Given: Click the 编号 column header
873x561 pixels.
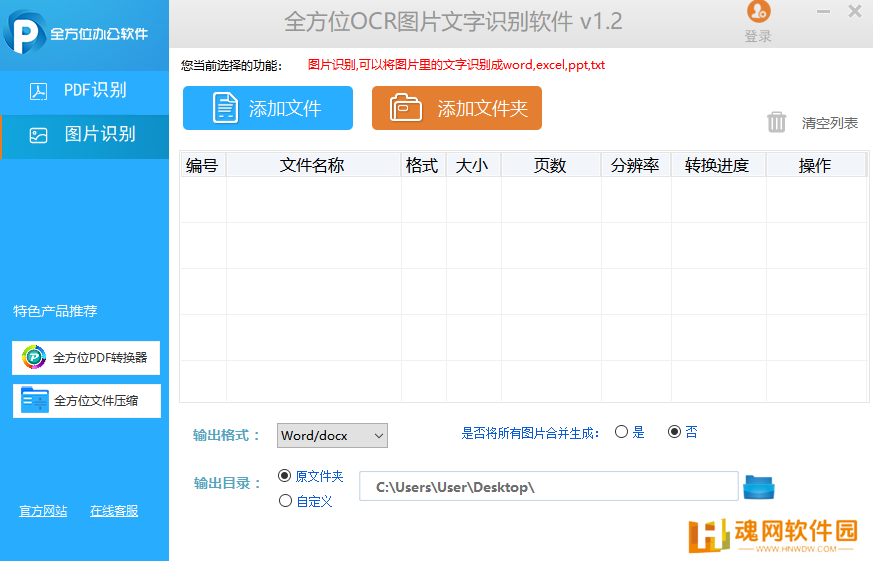Looking at the screenshot, I should 203,165.
